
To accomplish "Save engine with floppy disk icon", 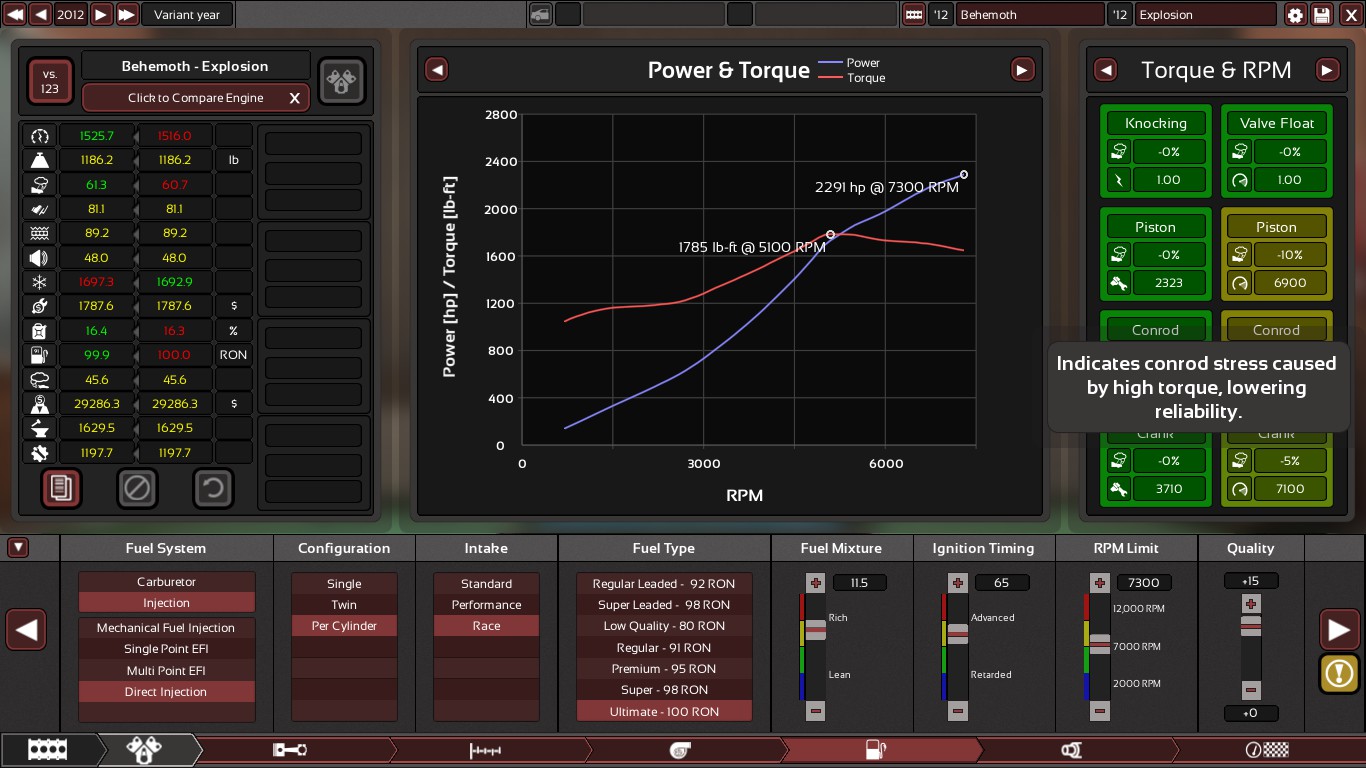I will (x=1322, y=14).
